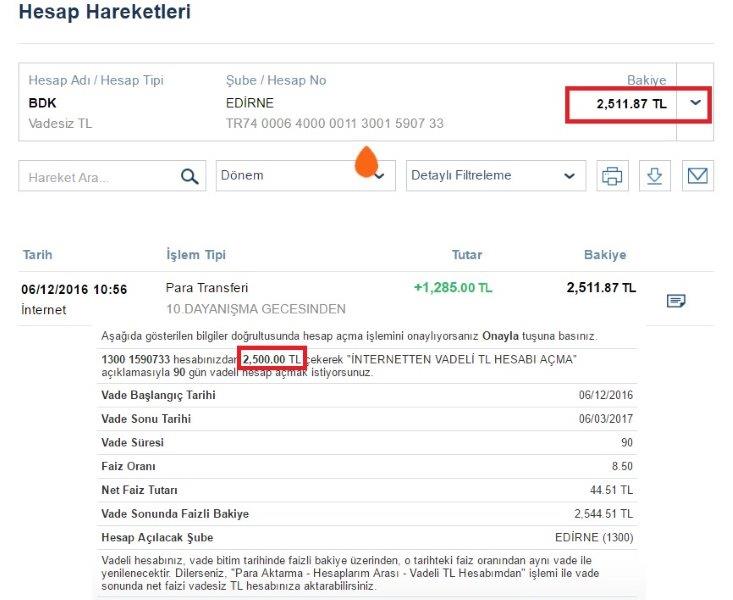Click the Vade Sonunda Faizli Bakiye row
The height and width of the screenshot is (600, 733).
[367, 514]
